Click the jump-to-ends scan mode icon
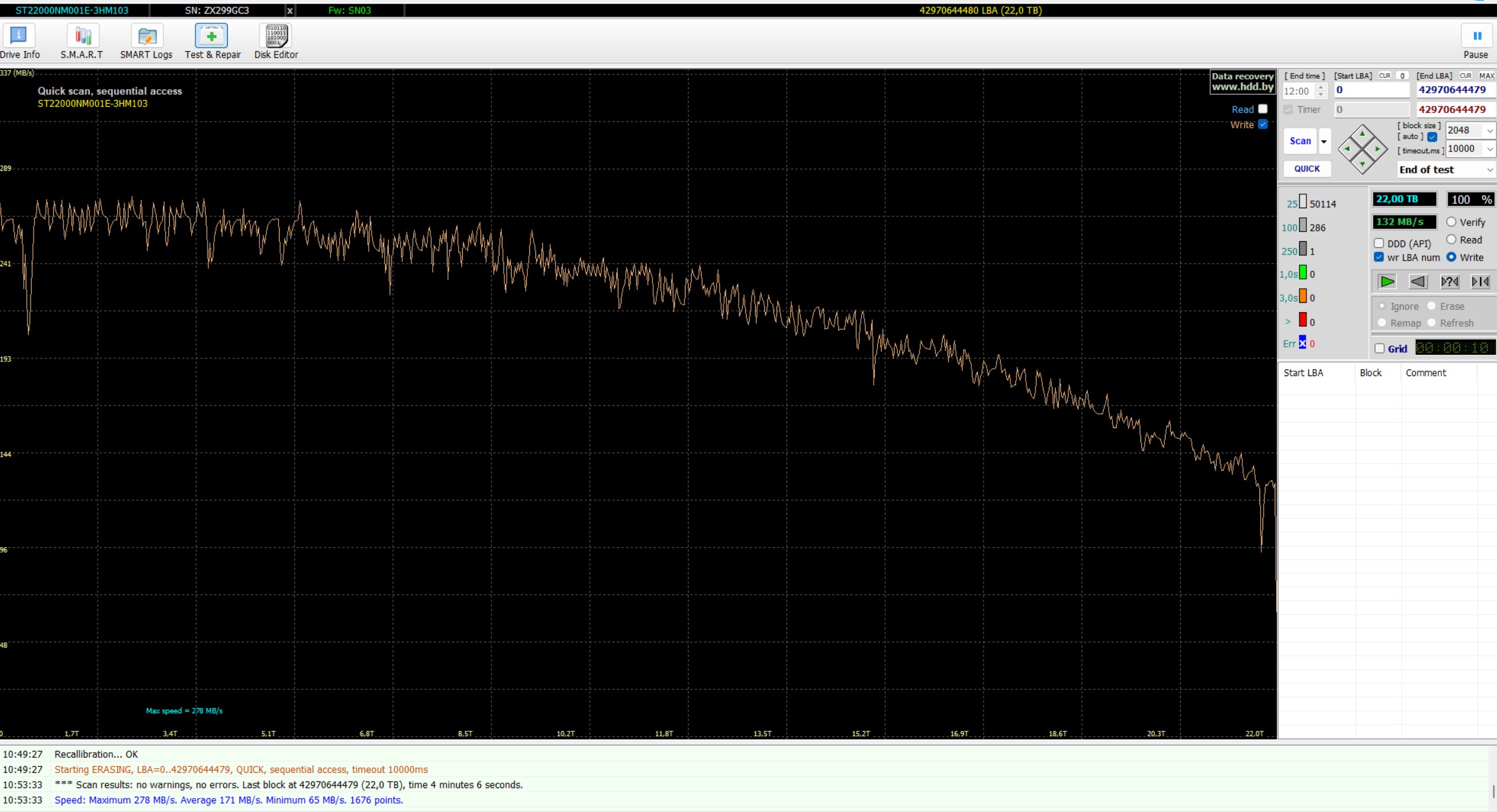The width and height of the screenshot is (1497, 812). 1480,281
